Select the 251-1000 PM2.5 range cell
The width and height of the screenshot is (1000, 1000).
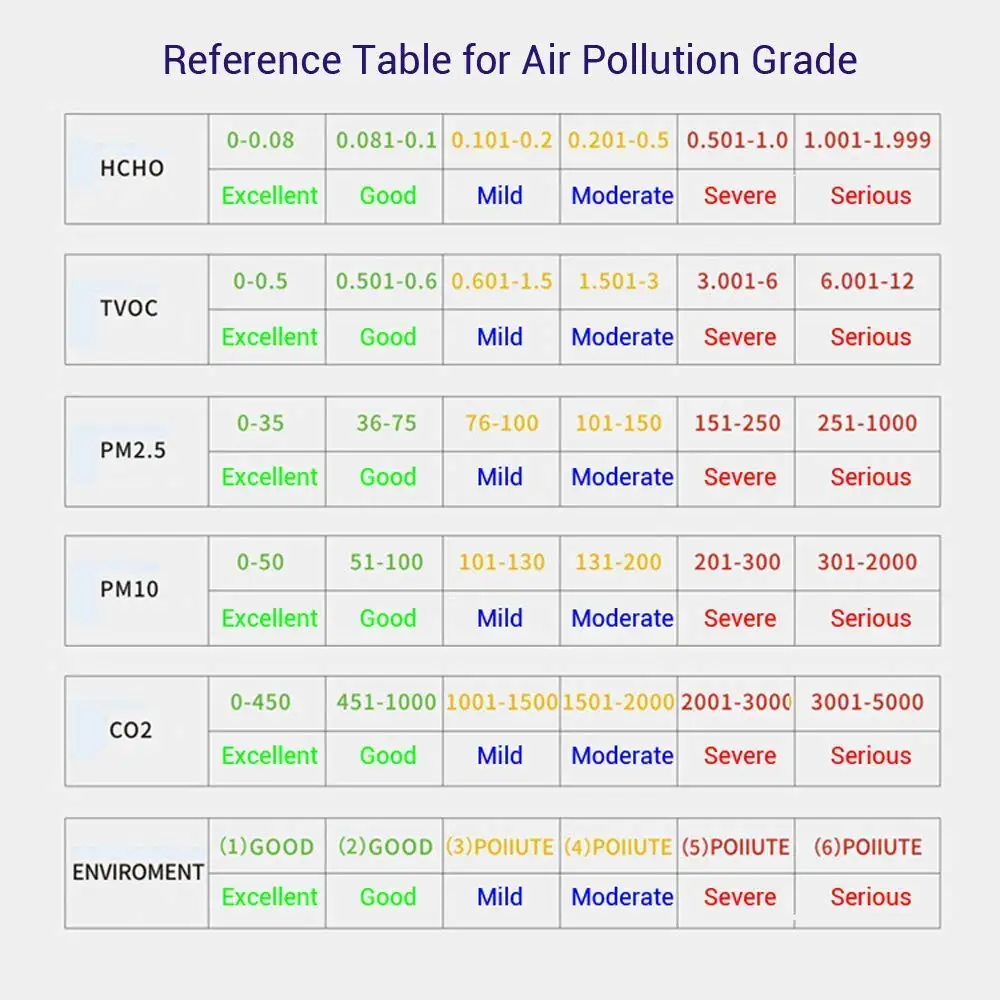click(867, 423)
